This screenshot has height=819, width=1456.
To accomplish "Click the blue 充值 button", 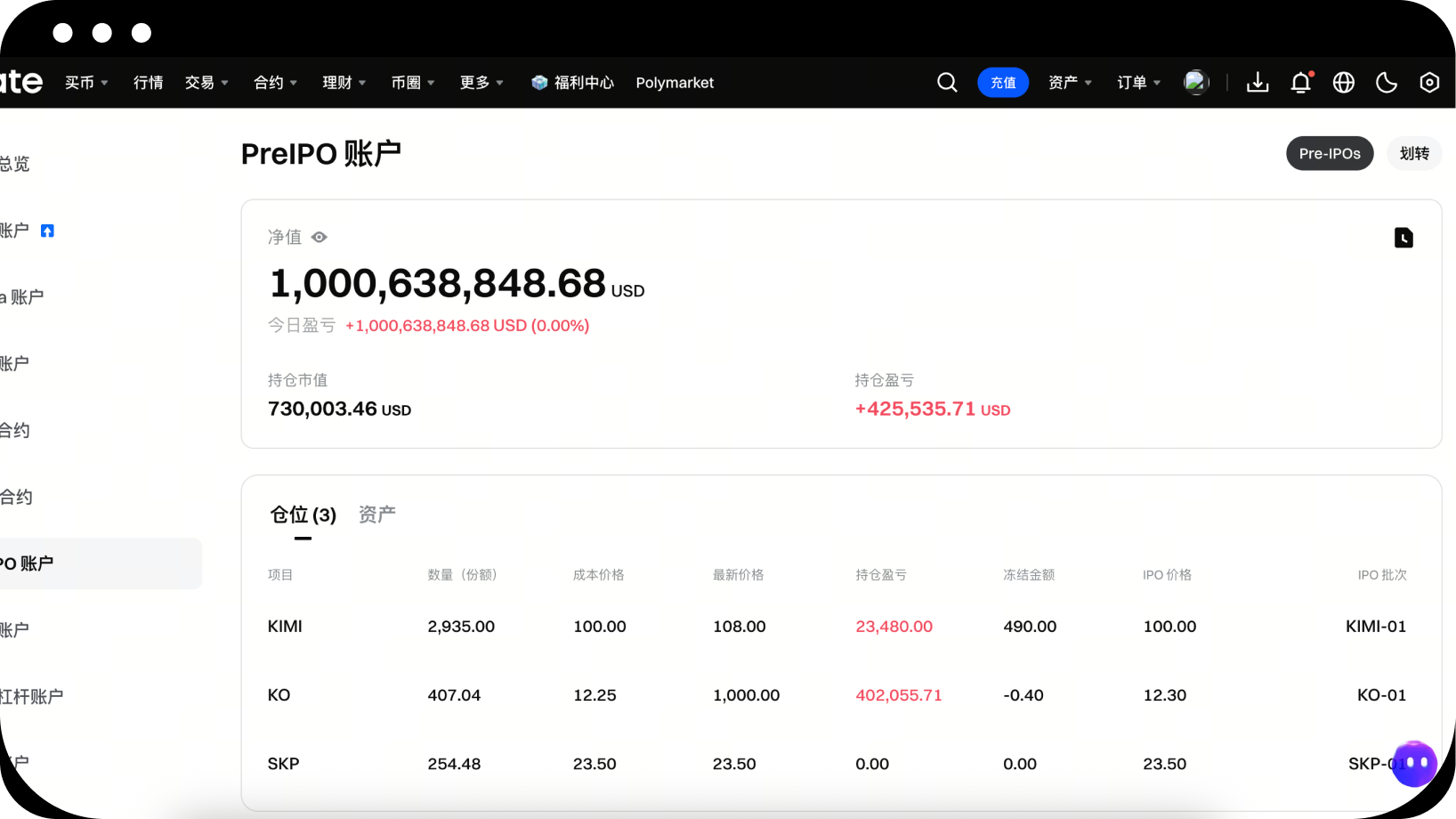I will [1003, 83].
